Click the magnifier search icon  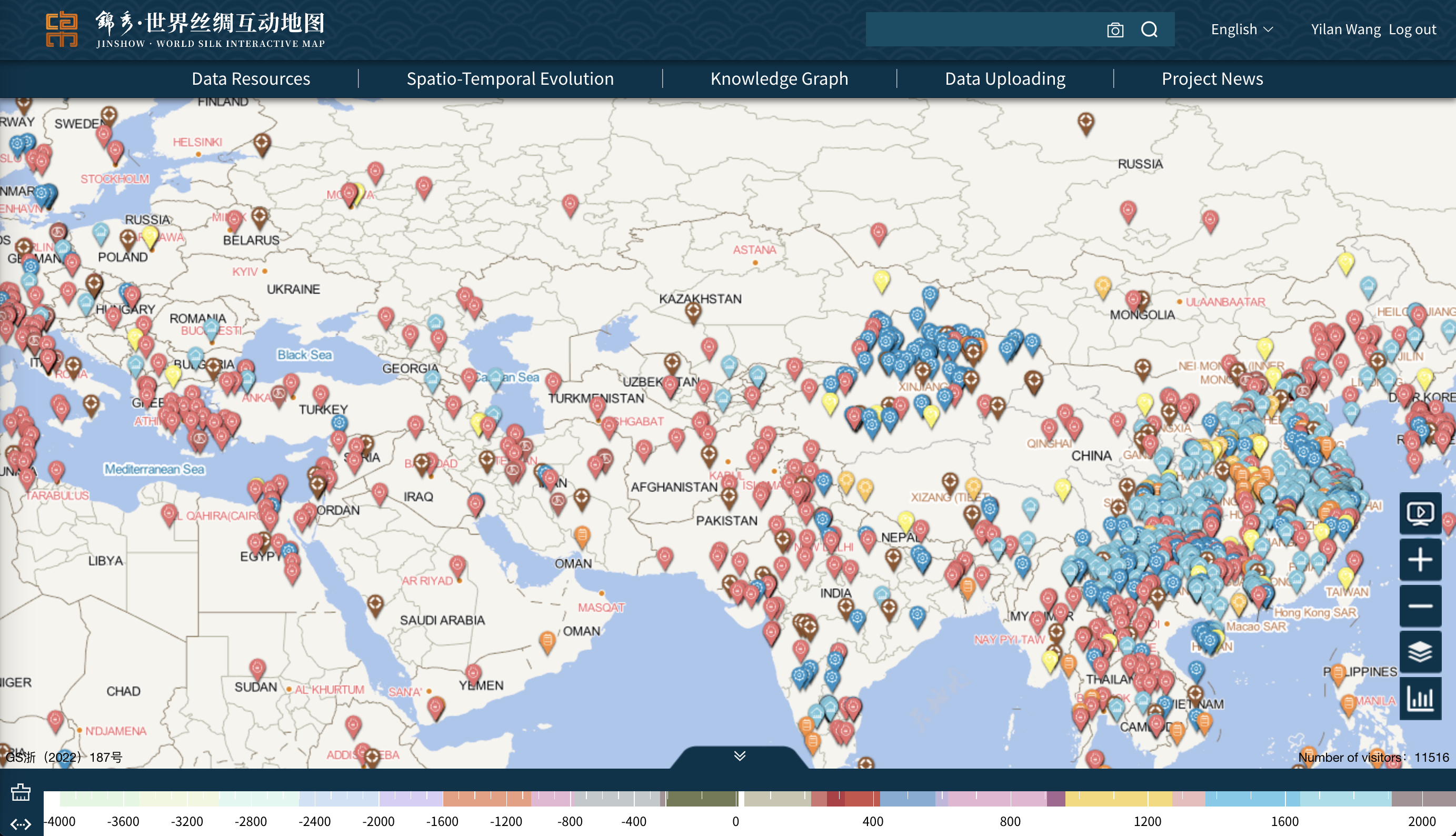pyautogui.click(x=1150, y=29)
